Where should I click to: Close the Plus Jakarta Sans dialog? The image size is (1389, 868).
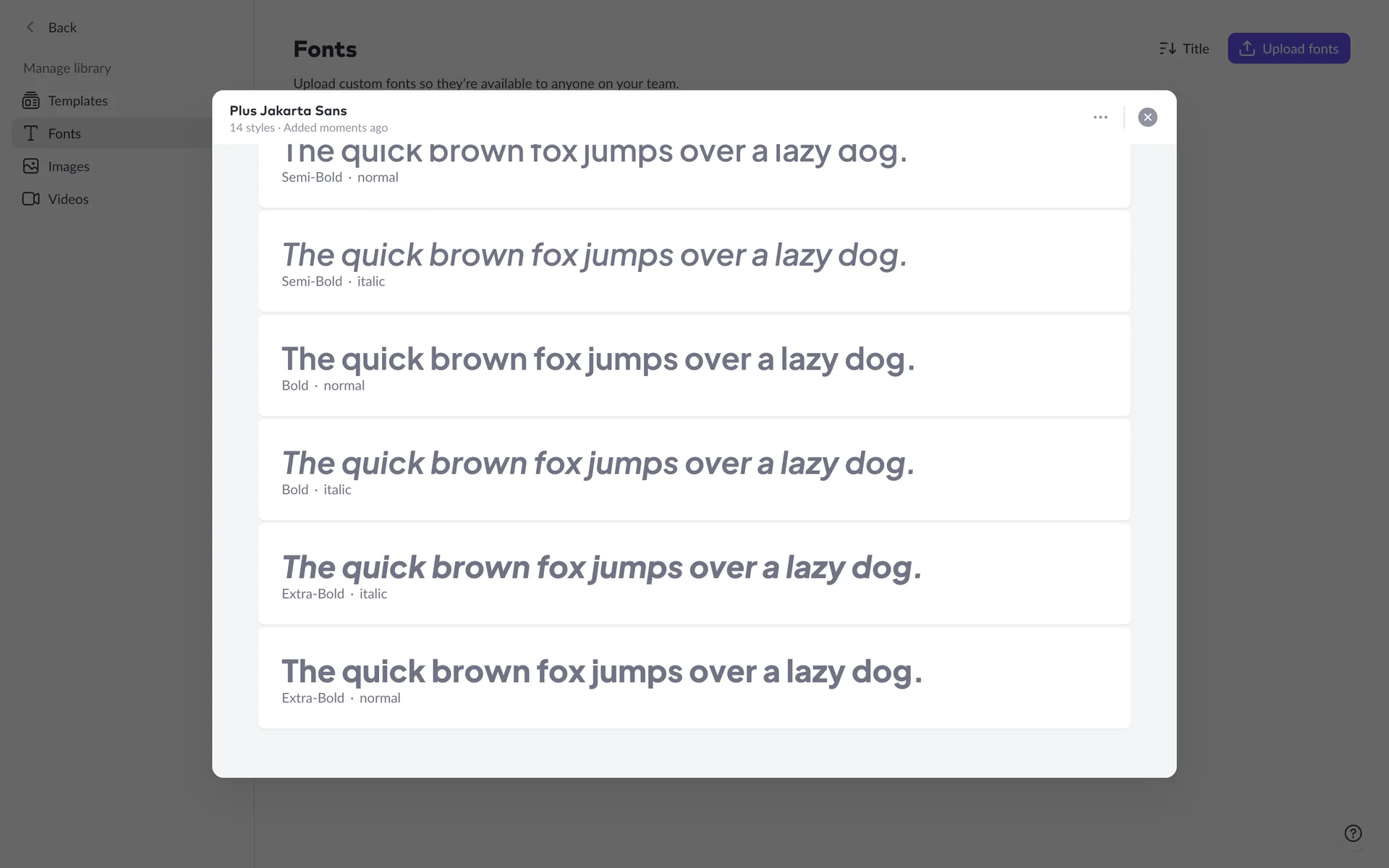1147,117
